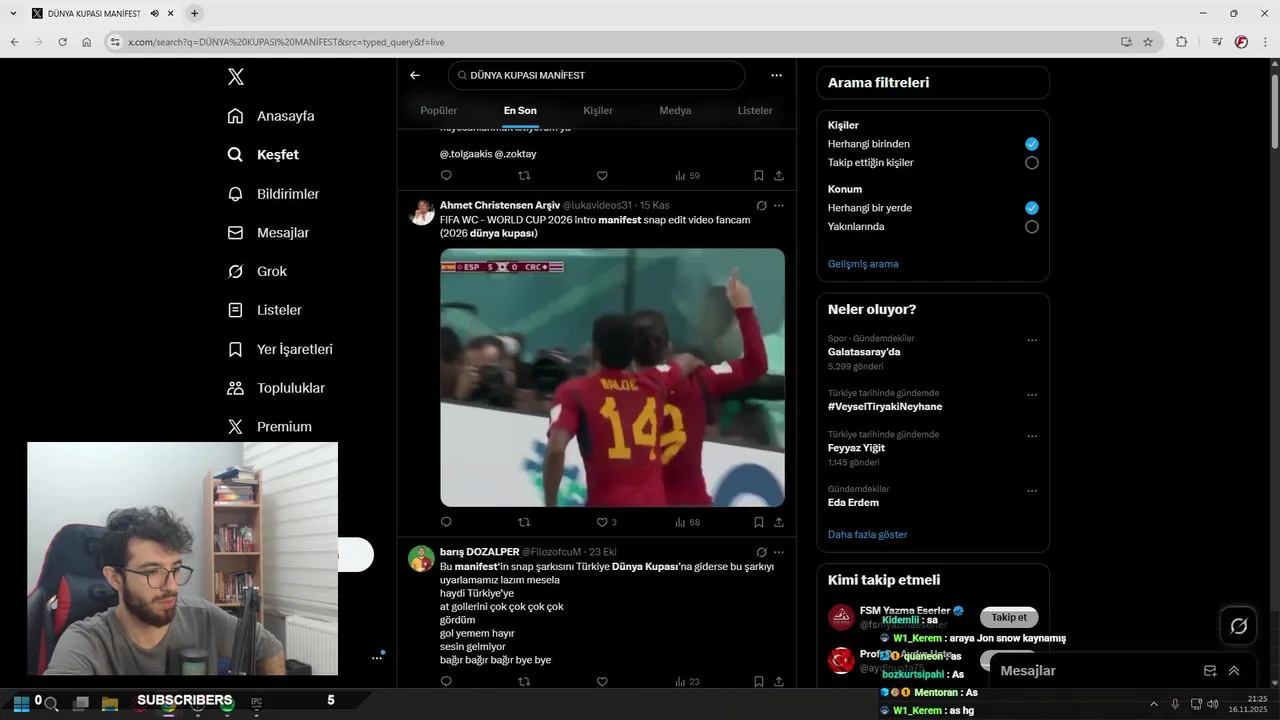The image size is (1280, 720).
Task: Reply to barış DOZALPER post
Action: pyautogui.click(x=446, y=681)
